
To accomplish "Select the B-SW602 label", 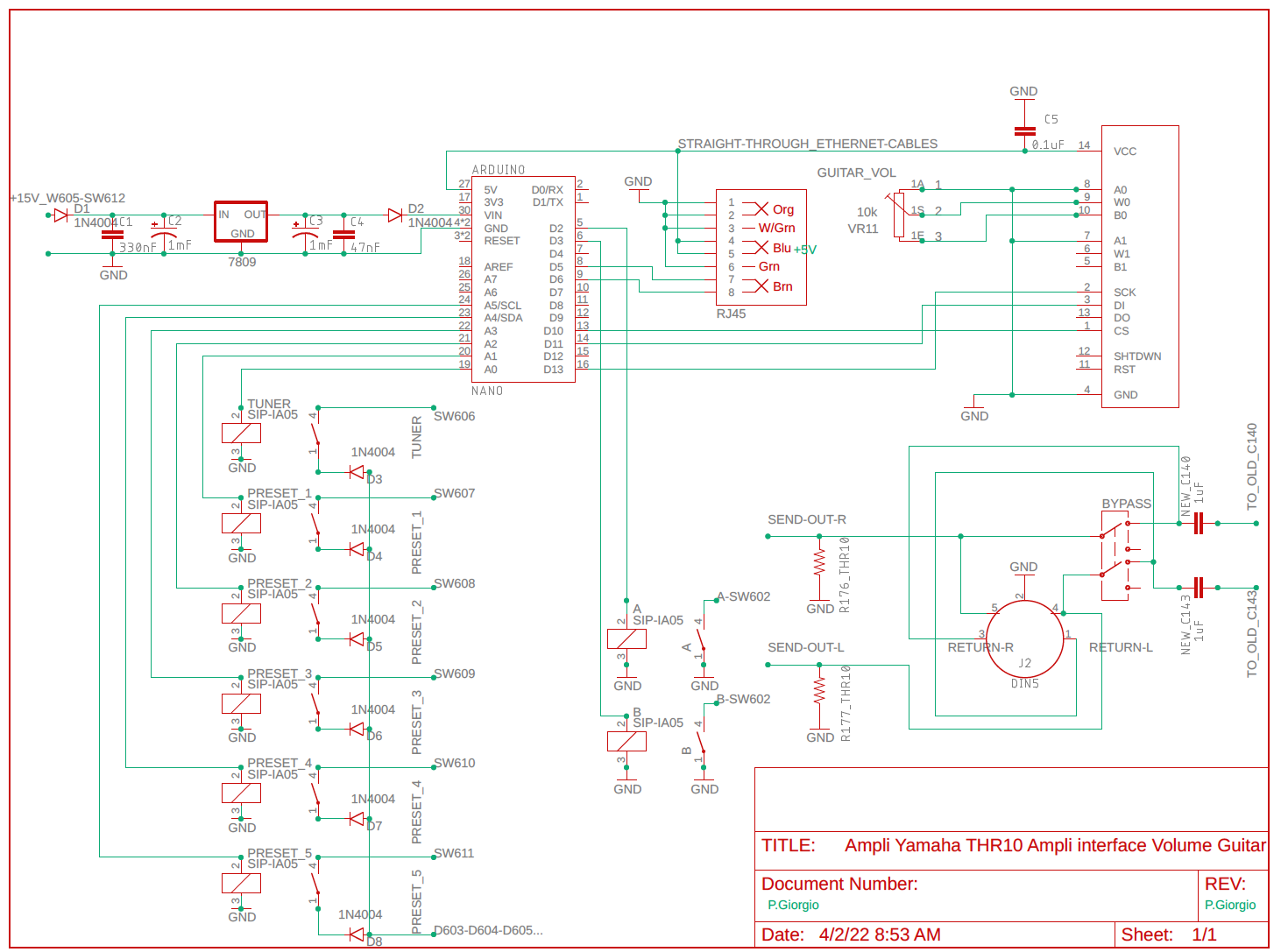I will pos(743,699).
